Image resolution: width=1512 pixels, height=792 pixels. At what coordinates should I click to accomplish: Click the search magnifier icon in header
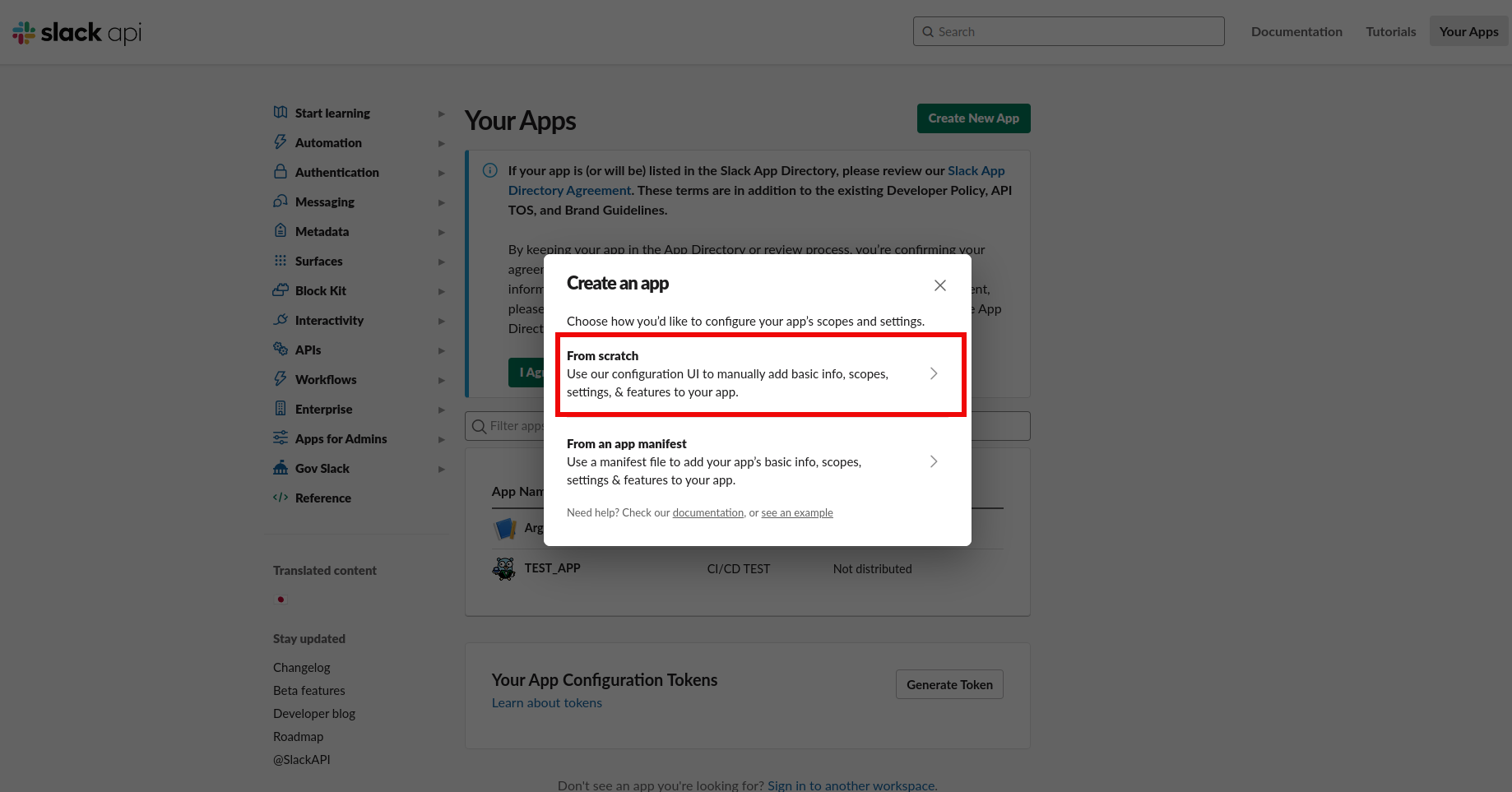click(x=929, y=32)
